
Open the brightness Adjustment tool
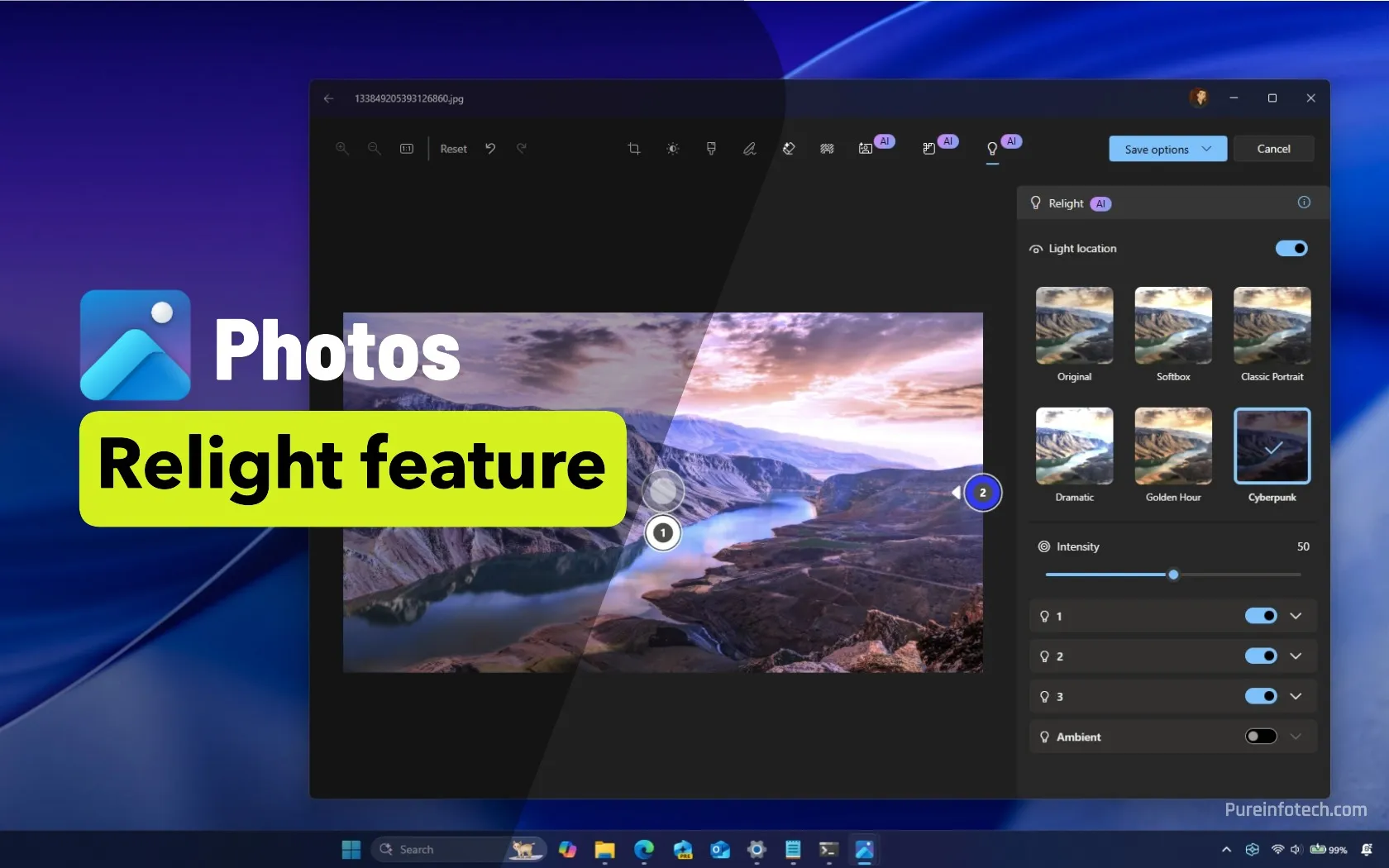673,149
